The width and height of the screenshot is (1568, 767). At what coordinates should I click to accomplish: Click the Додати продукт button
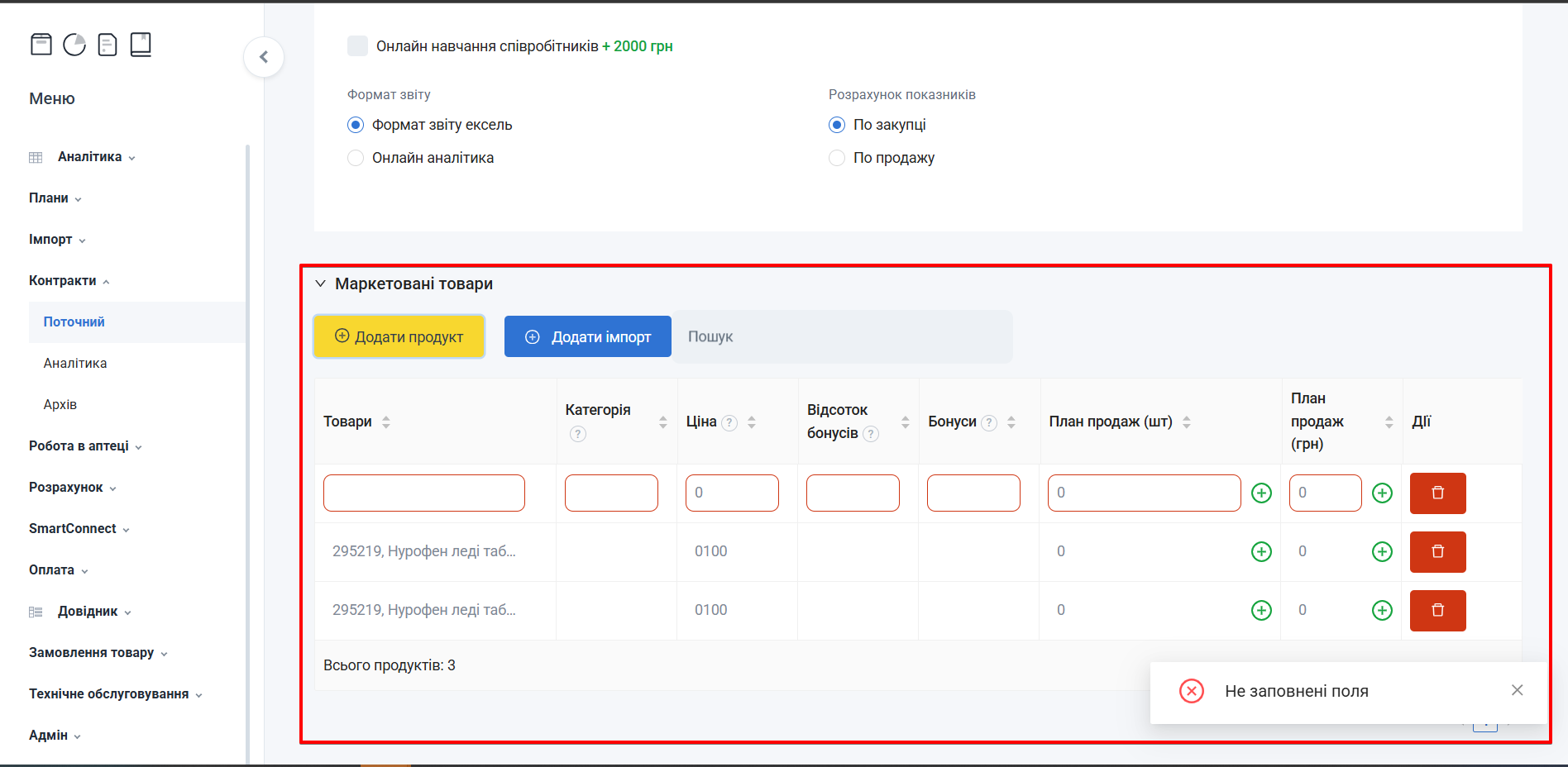(x=399, y=336)
